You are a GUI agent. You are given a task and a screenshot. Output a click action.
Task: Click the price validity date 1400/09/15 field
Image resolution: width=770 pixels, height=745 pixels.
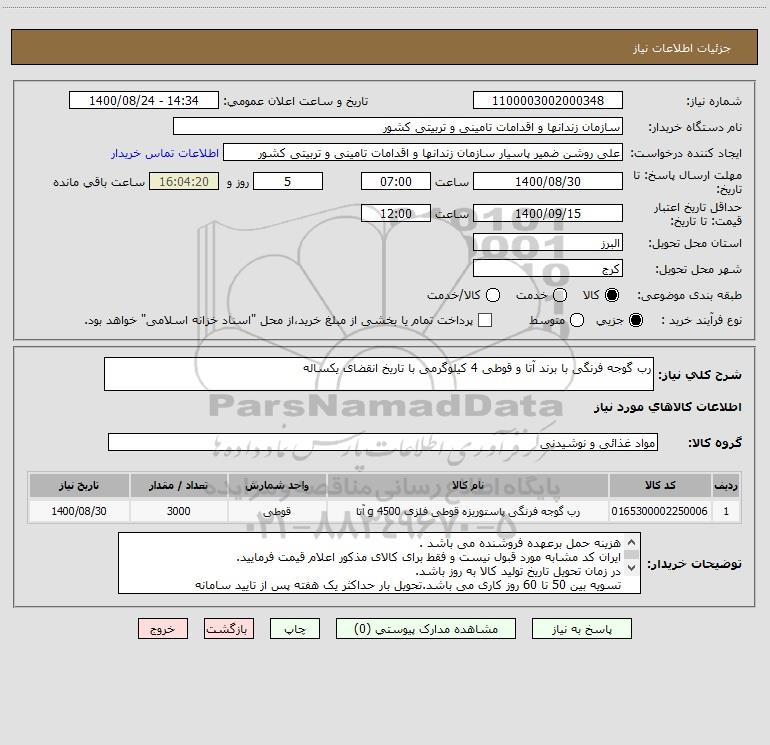point(548,213)
